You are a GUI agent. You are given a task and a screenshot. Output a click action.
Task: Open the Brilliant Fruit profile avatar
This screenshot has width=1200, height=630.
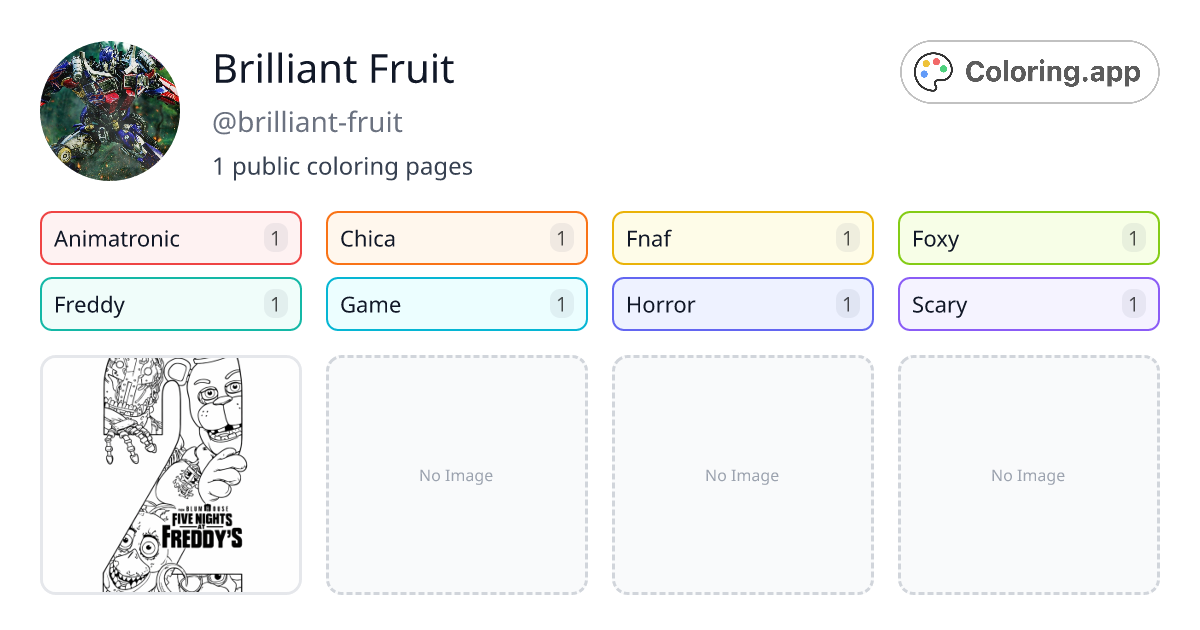click(x=110, y=110)
